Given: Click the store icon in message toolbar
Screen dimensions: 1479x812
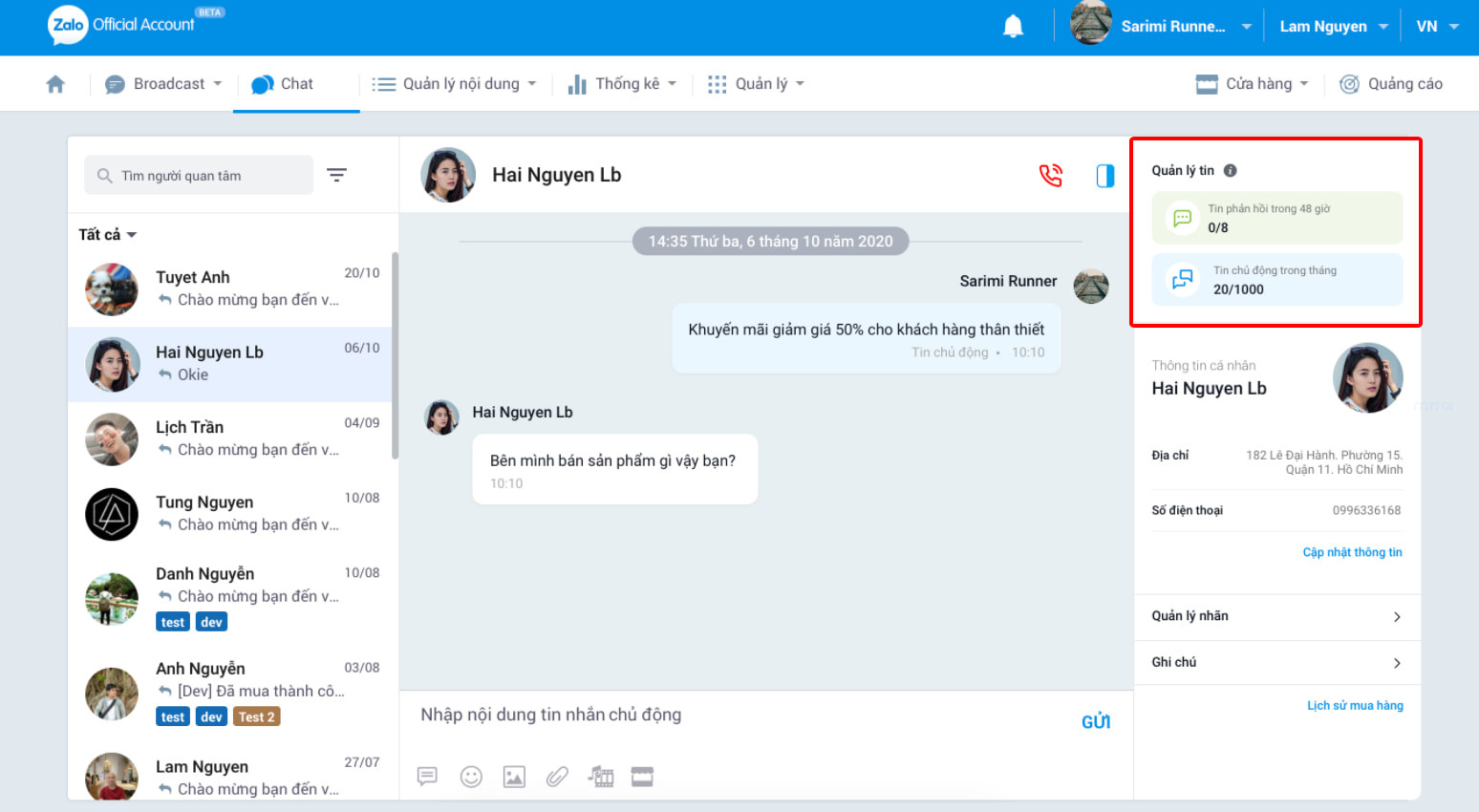Looking at the screenshot, I should click(642, 777).
